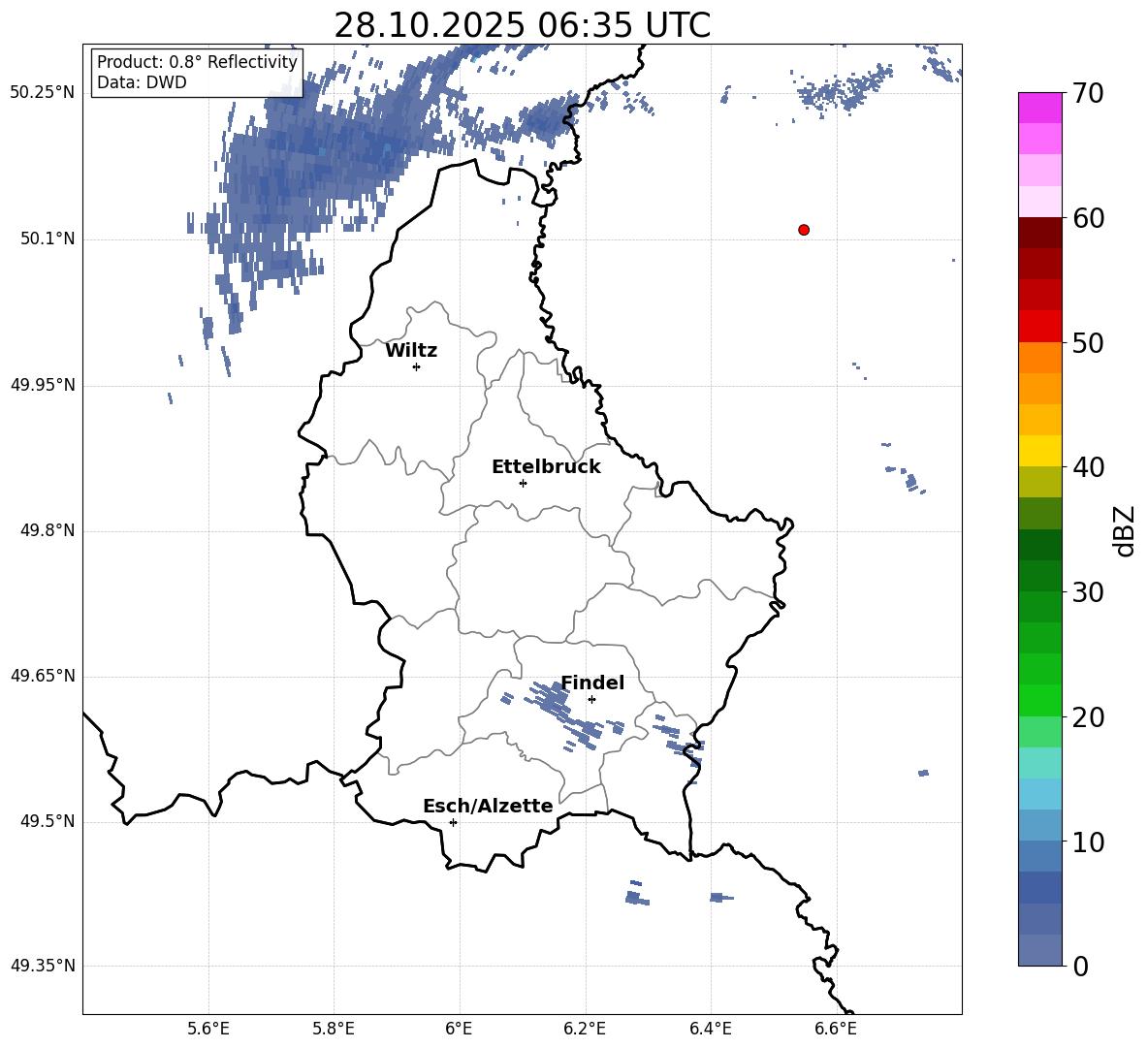Click the Findel city label
The image size is (1148, 1048).
592,683
